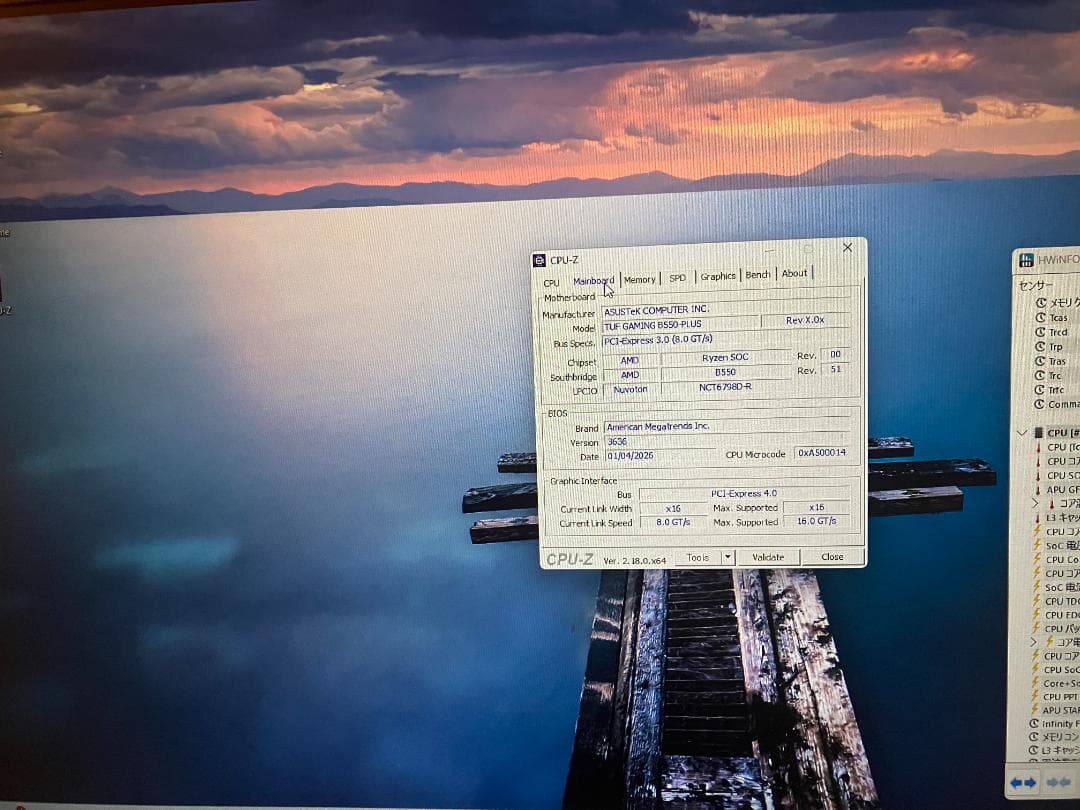The height and width of the screenshot is (810, 1080).
Task: Switch to the Memory tab
Action: point(640,277)
